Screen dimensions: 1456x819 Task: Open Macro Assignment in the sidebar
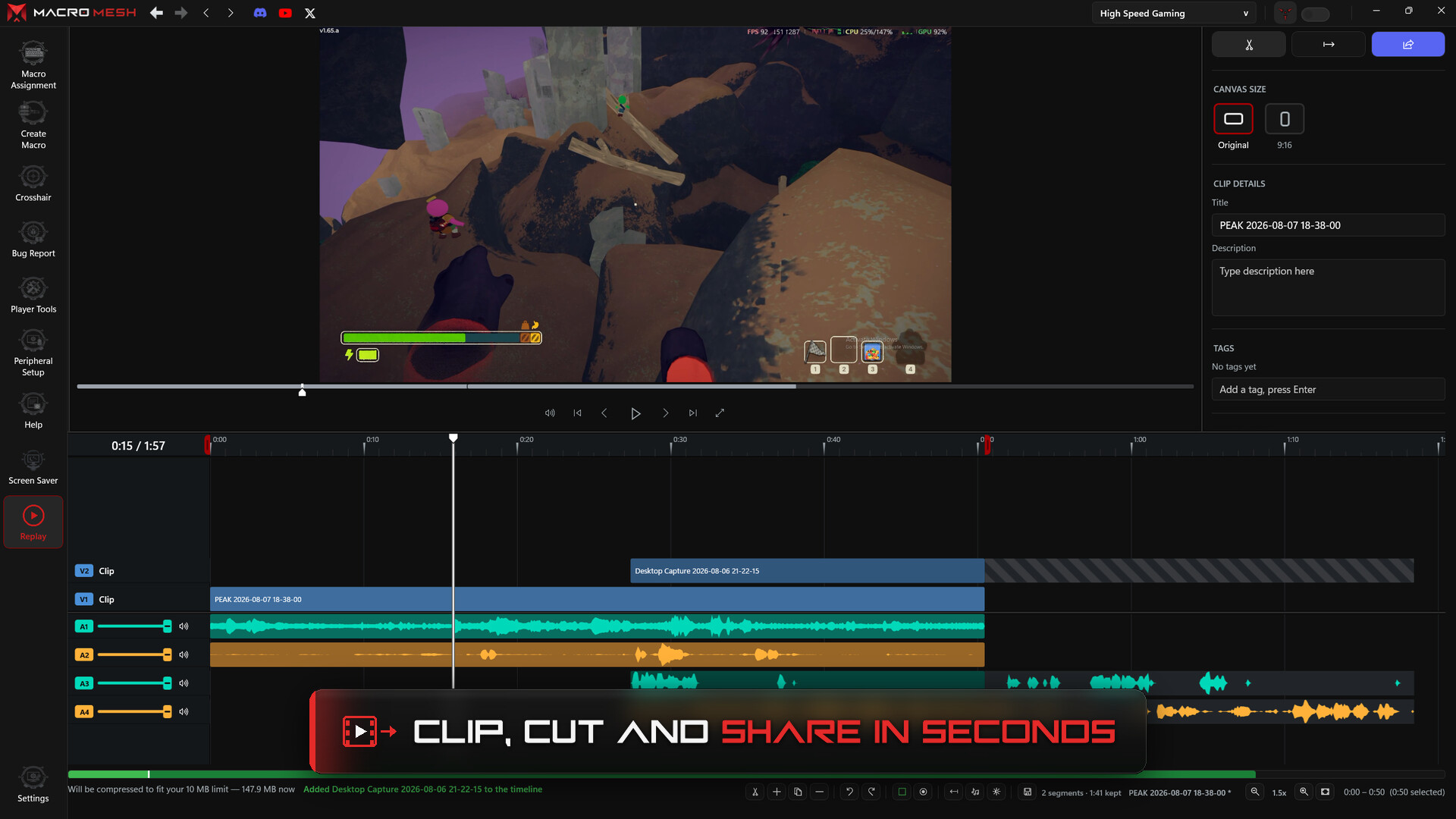coord(33,66)
